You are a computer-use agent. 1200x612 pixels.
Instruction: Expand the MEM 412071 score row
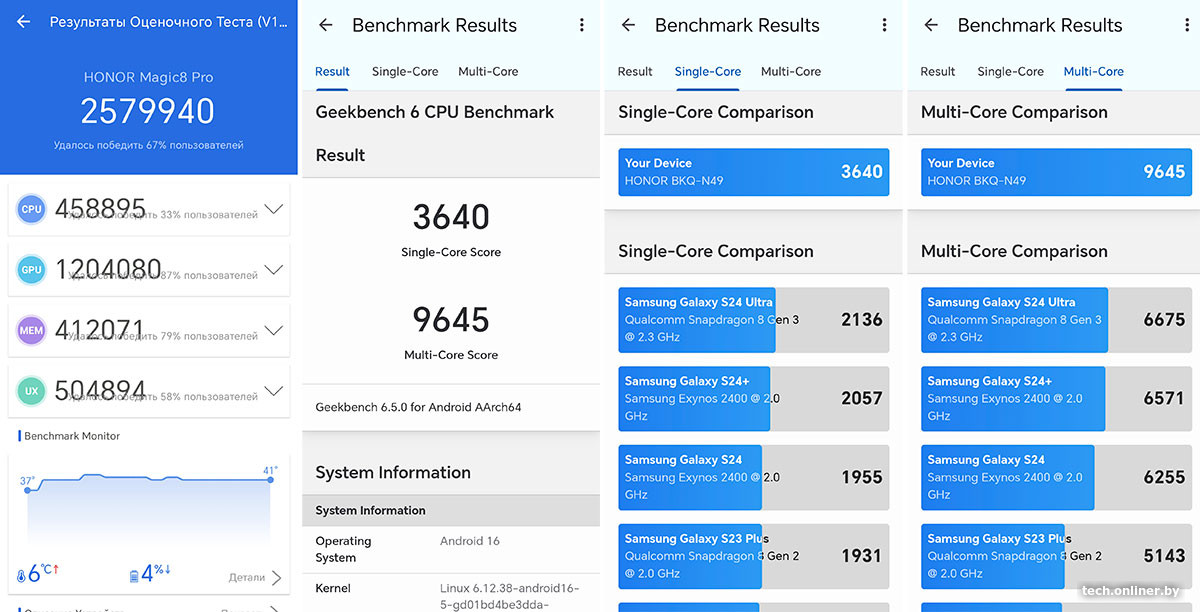[273, 330]
